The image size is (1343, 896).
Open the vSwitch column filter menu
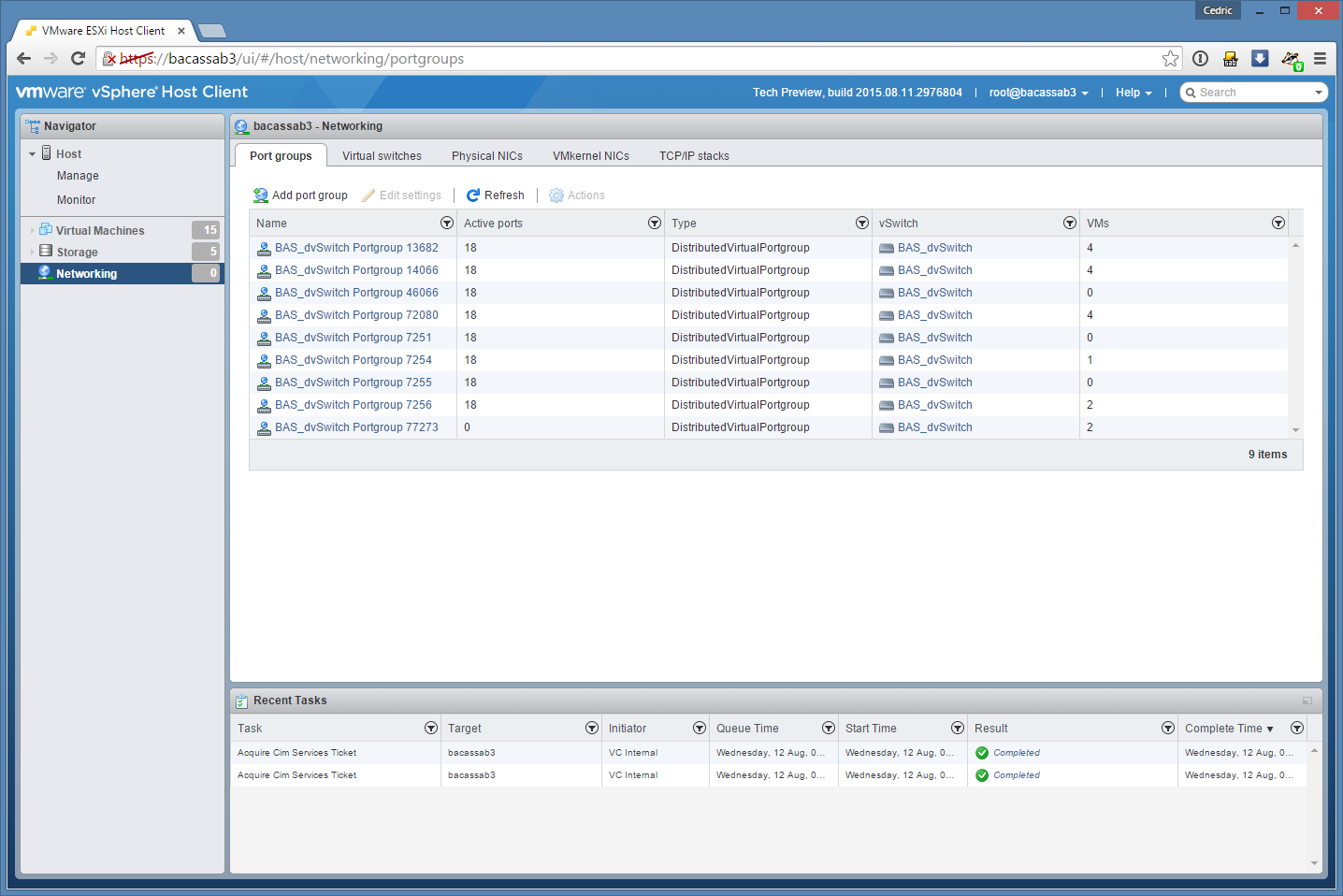point(1069,224)
